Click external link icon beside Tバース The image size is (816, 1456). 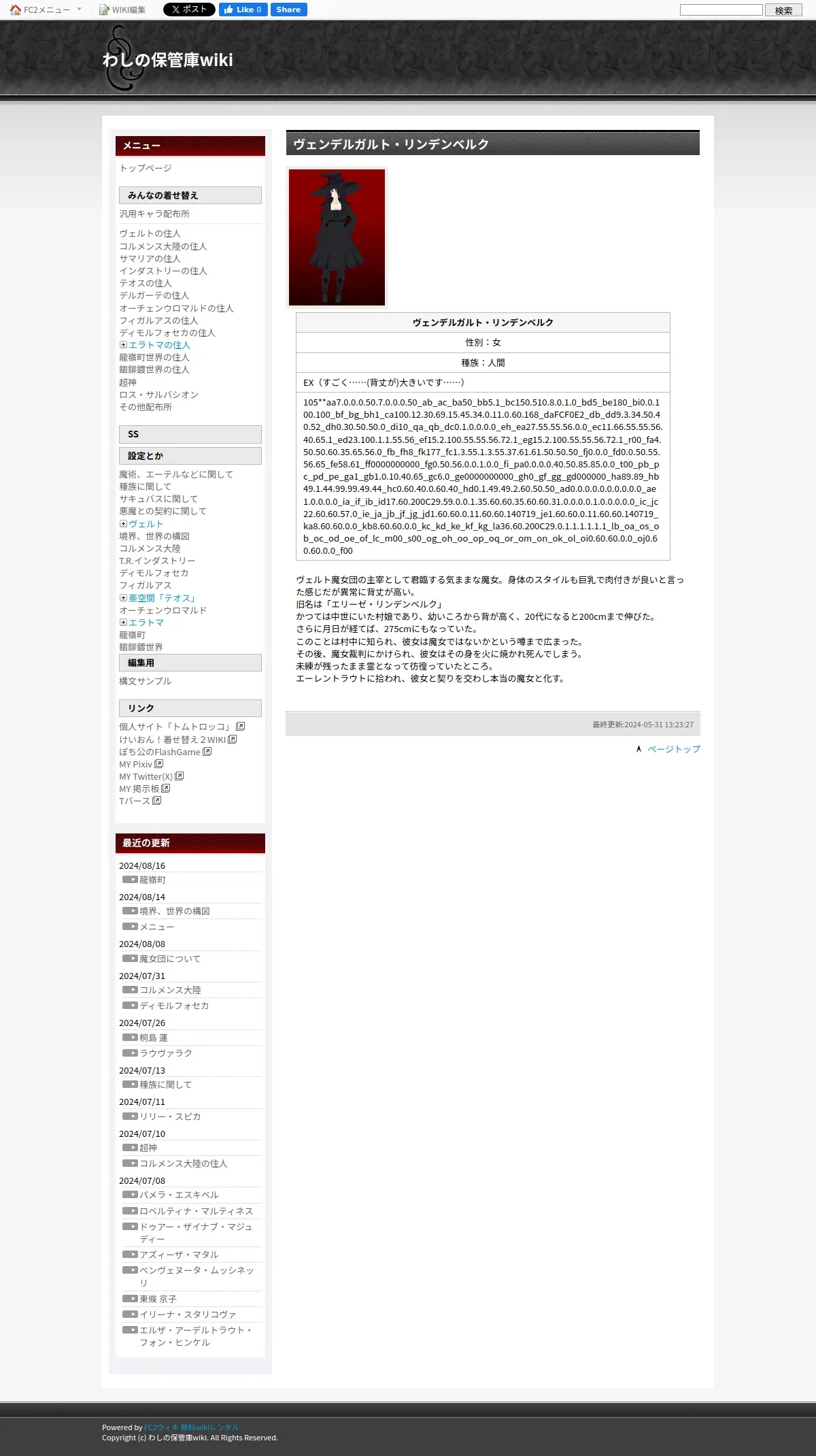coord(156,800)
